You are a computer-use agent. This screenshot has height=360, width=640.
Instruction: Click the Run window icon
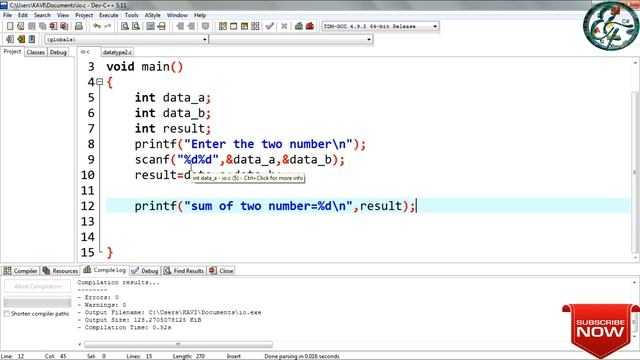pyautogui.click(x=233, y=26)
